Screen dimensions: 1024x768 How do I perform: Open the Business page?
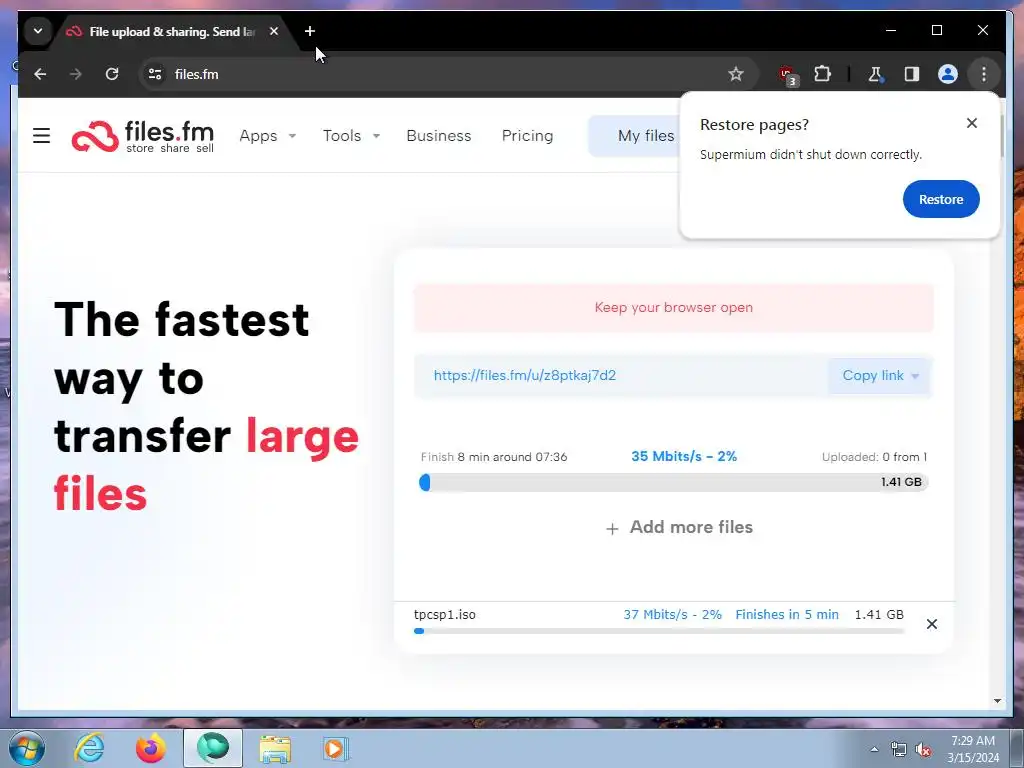[439, 136]
